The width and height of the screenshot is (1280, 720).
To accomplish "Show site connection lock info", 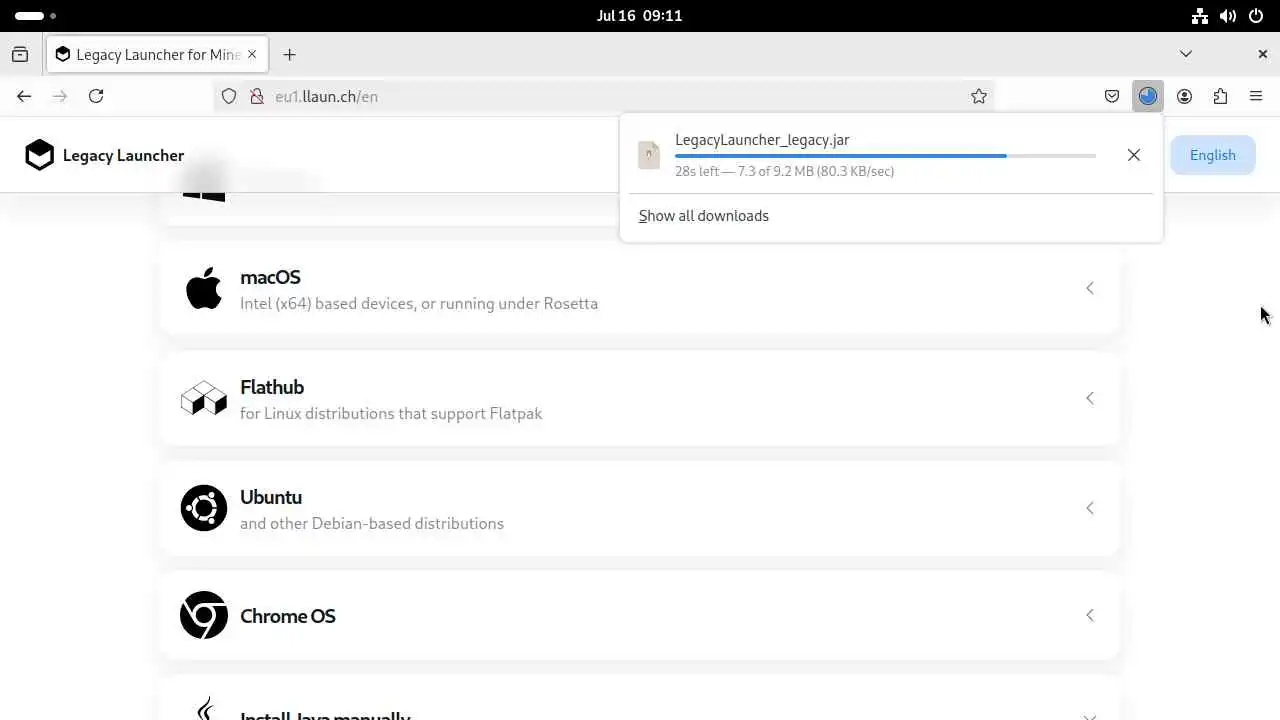I will tap(256, 96).
